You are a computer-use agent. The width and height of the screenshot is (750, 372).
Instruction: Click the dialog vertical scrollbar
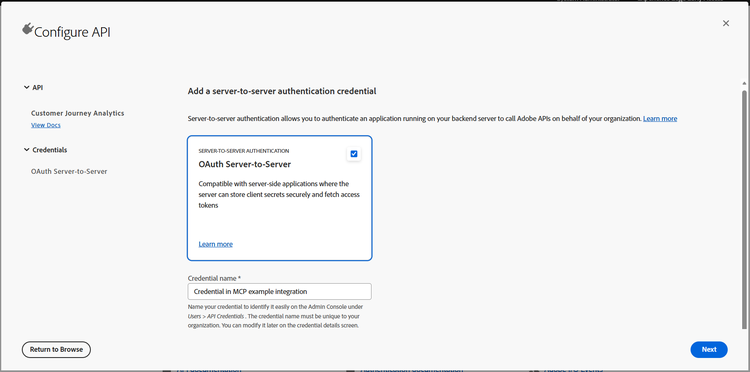744,208
